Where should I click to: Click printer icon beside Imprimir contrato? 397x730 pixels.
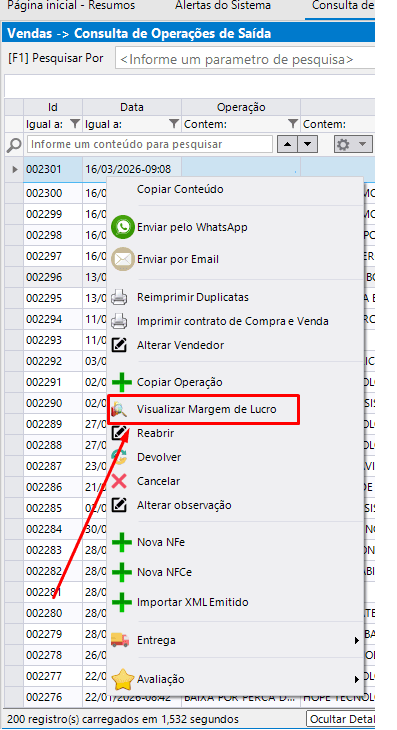pyautogui.click(x=120, y=321)
